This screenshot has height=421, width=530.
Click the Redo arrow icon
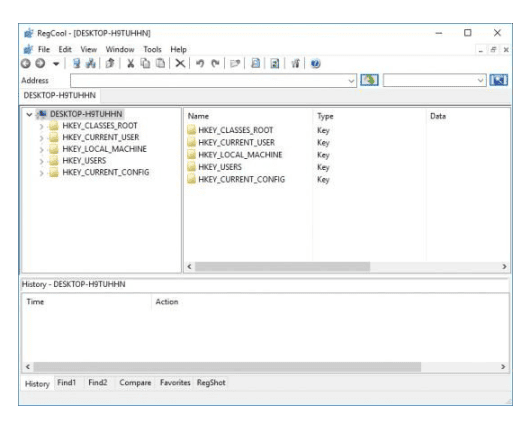(215, 64)
